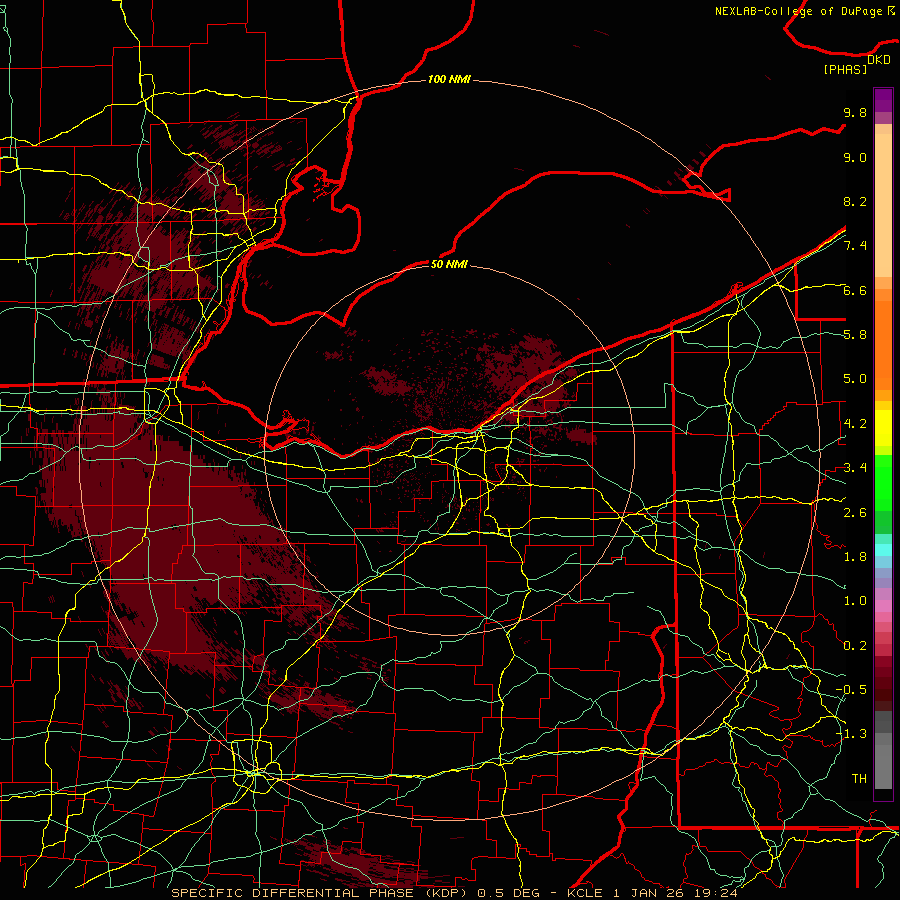Click the 100 NMI range ring label
This screenshot has width=900, height=900.
pyautogui.click(x=449, y=79)
